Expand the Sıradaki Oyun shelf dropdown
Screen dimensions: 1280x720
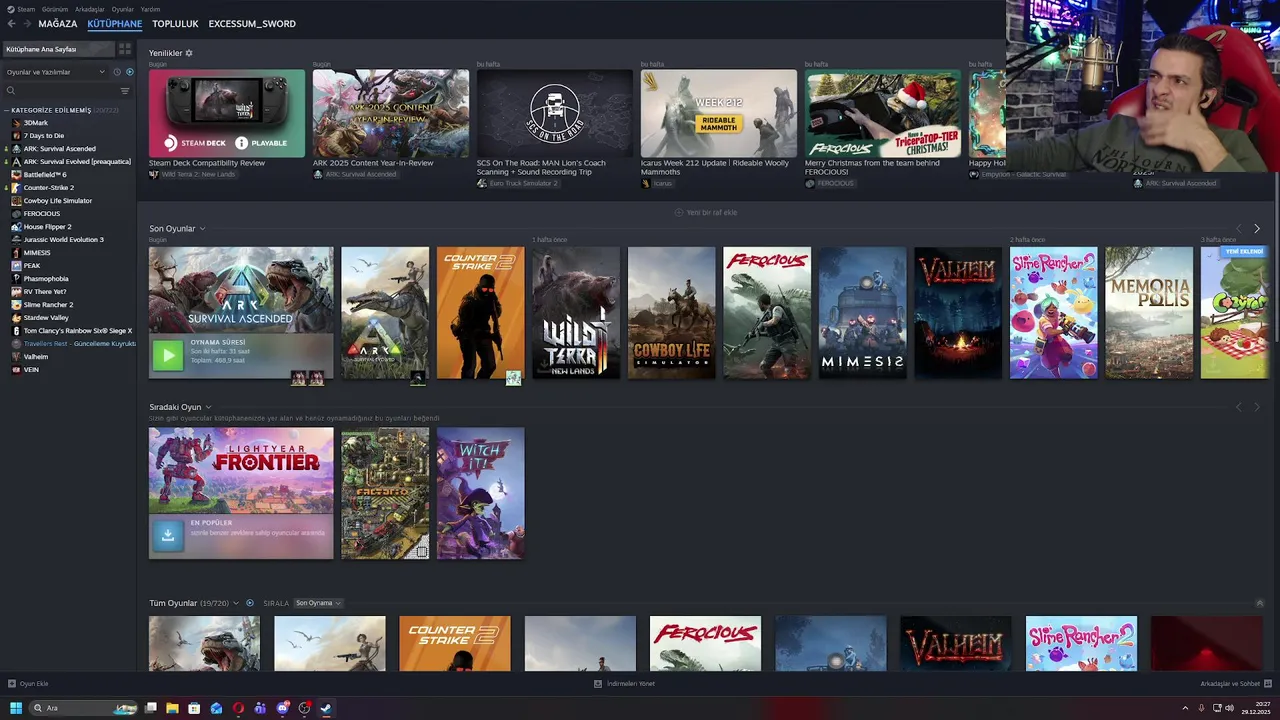[x=208, y=408]
